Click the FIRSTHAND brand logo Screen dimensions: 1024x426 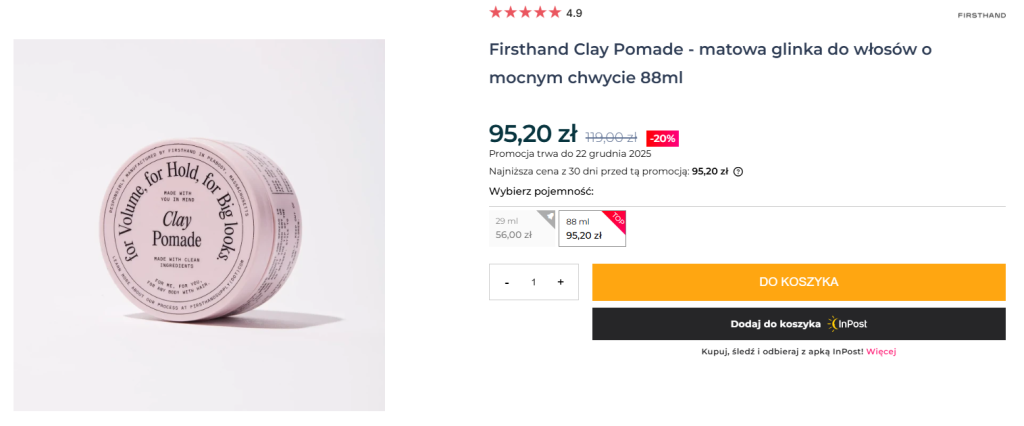click(x=981, y=15)
